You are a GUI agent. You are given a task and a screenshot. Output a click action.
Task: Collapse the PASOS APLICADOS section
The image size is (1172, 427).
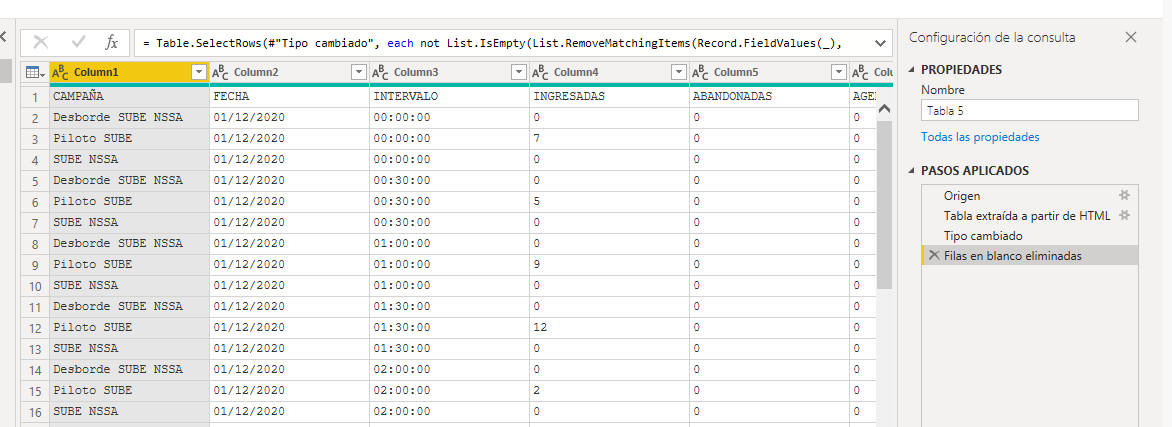pyautogui.click(x=911, y=171)
